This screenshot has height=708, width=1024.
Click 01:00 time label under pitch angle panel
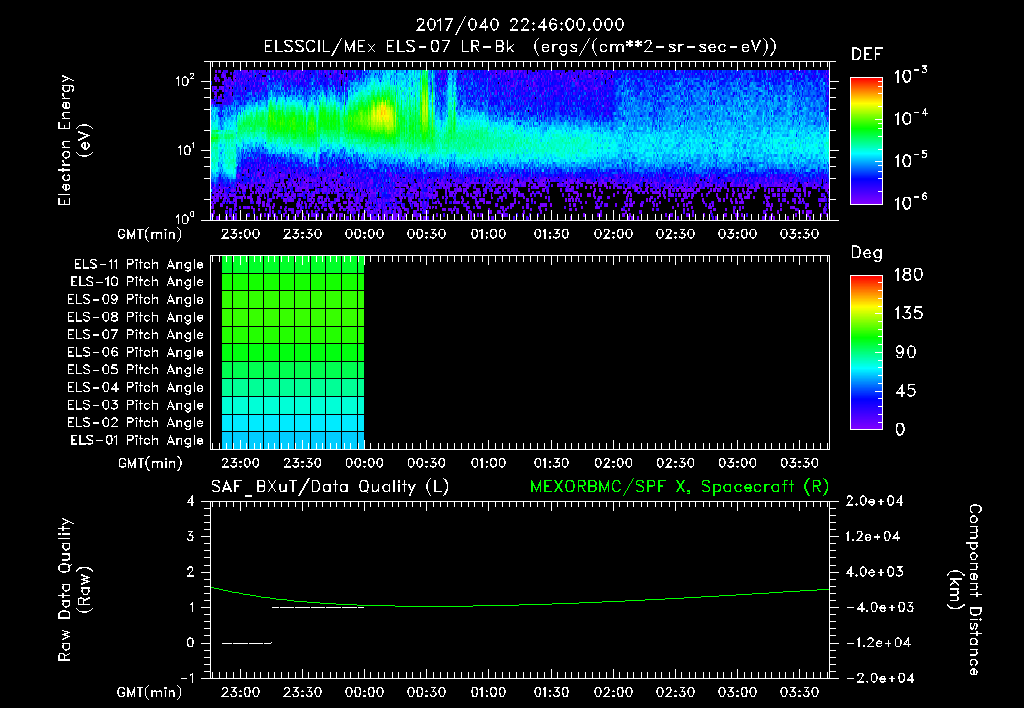pyautogui.click(x=488, y=463)
